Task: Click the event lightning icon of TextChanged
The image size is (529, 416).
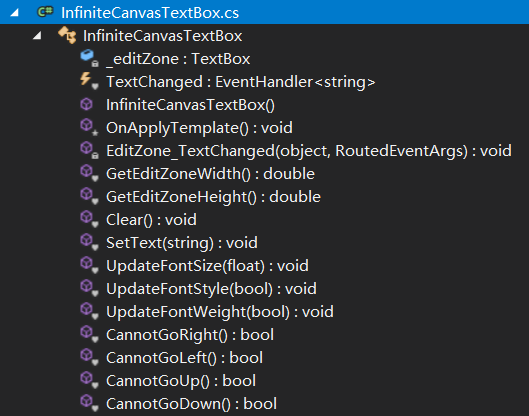Action: 89,81
